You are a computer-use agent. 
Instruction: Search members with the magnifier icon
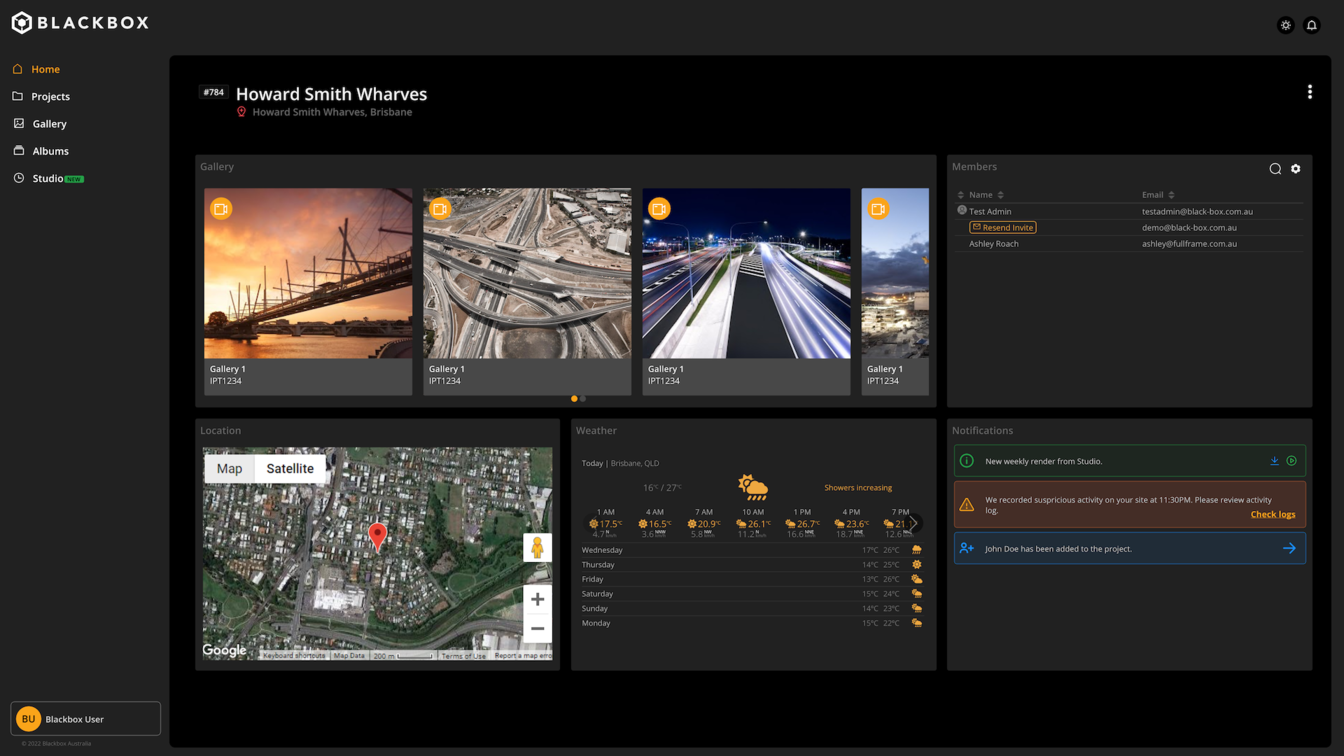1275,169
